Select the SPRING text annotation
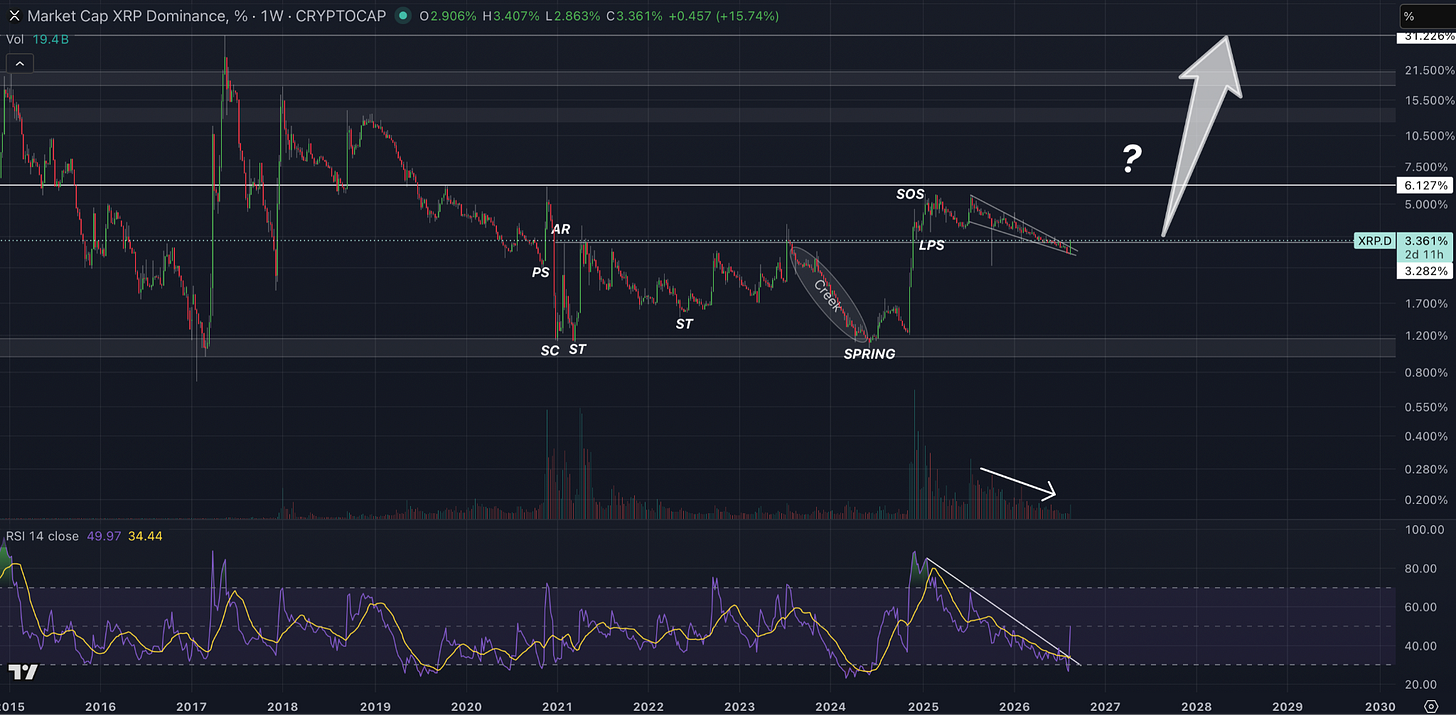This screenshot has width=1456, height=715. coord(869,354)
